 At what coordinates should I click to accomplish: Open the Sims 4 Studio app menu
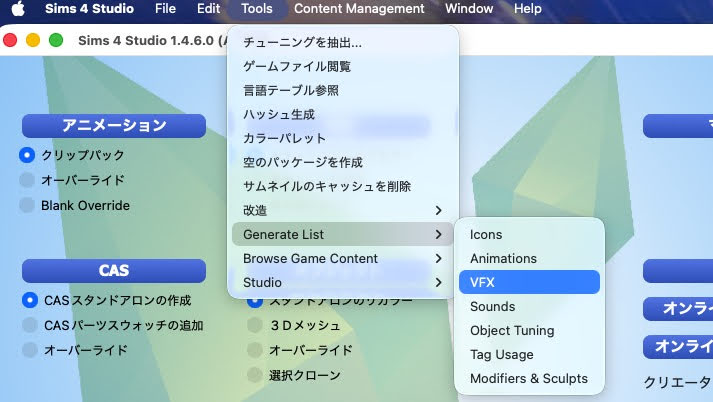pyautogui.click(x=89, y=9)
